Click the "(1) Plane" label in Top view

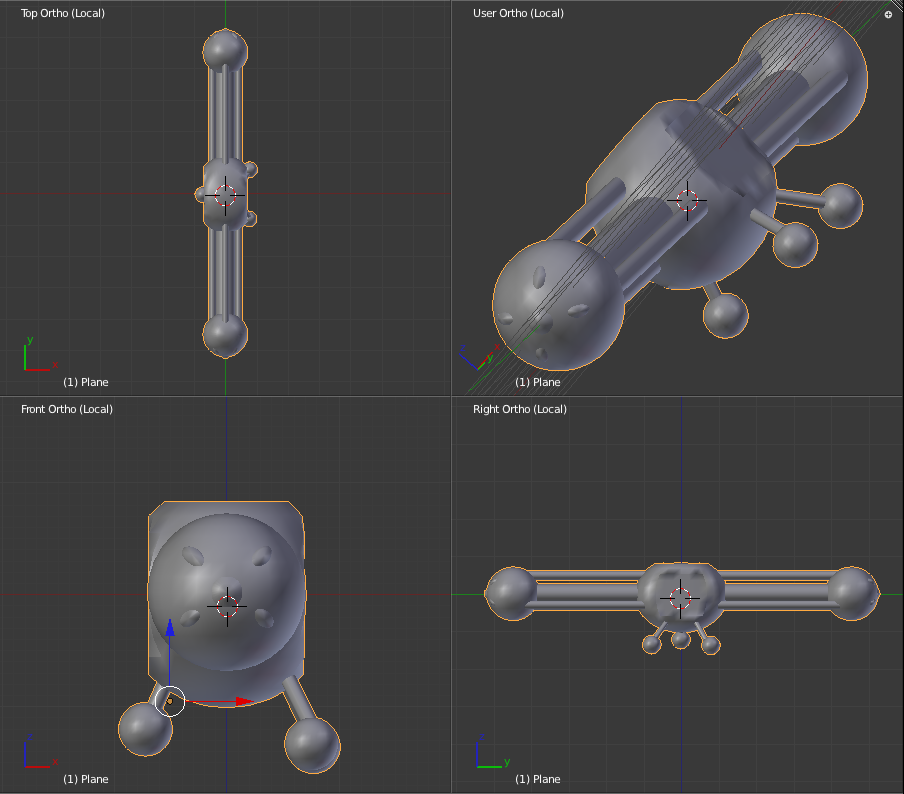(x=86, y=382)
